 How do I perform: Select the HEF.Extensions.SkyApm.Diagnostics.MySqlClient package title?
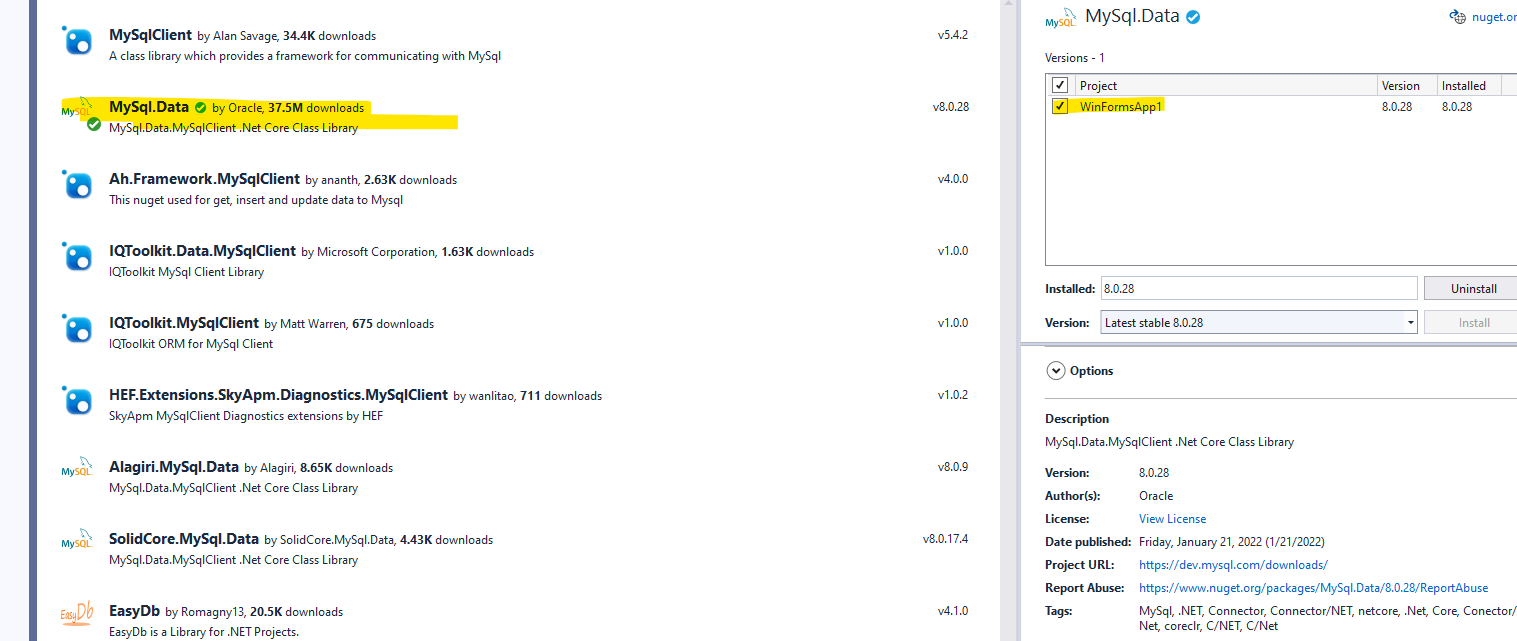[x=278, y=395]
